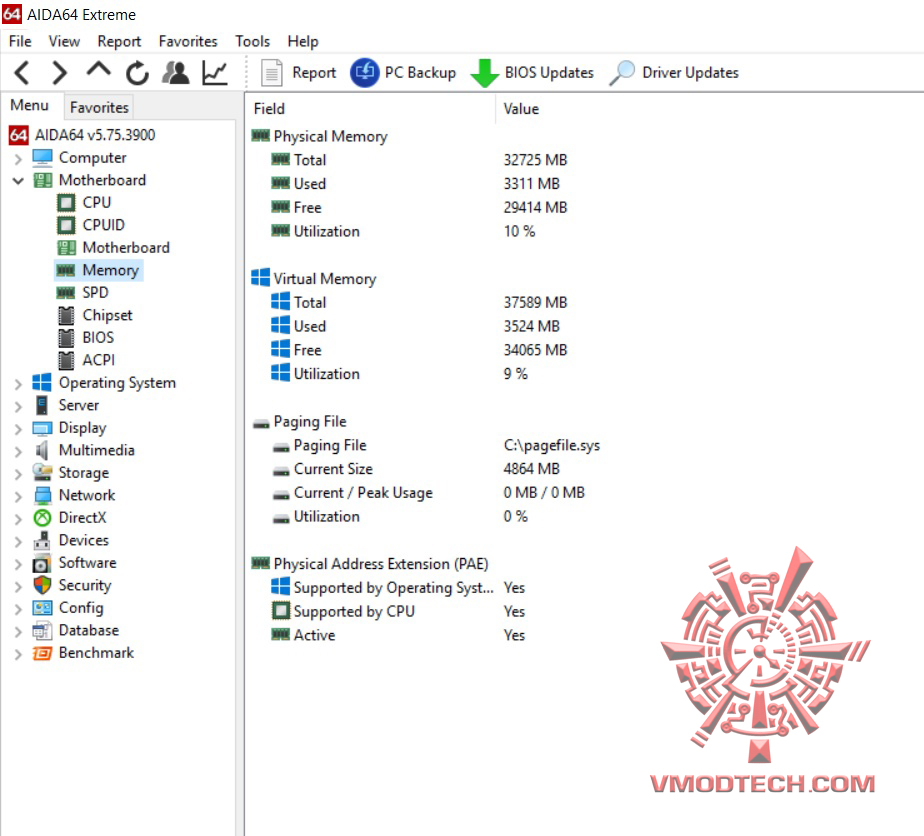
Task: Select the DirectX category
Action: (82, 517)
